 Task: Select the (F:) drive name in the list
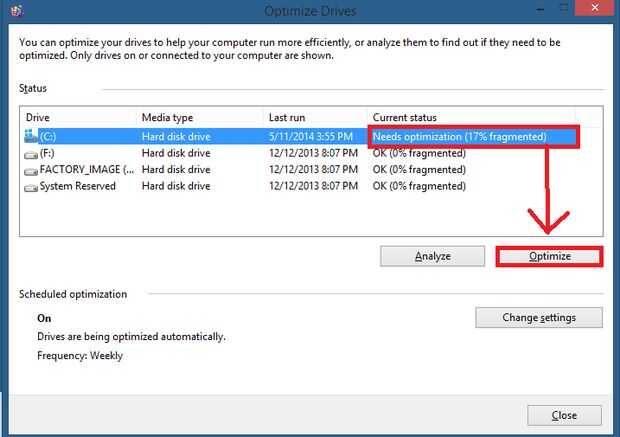(x=50, y=153)
